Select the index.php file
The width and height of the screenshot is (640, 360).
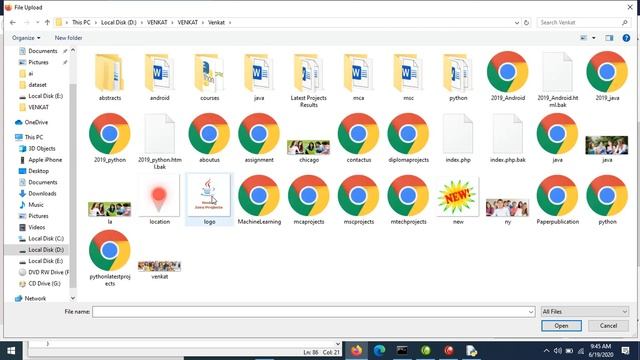click(458, 138)
